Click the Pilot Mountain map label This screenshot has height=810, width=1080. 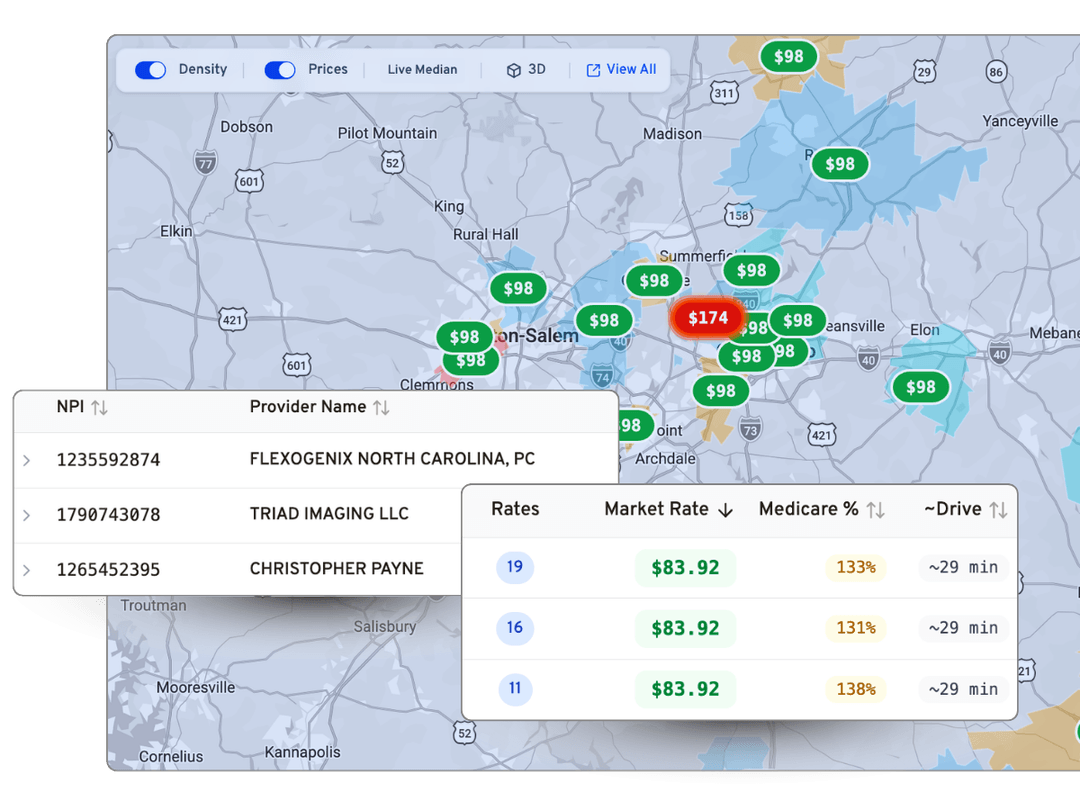coord(387,133)
